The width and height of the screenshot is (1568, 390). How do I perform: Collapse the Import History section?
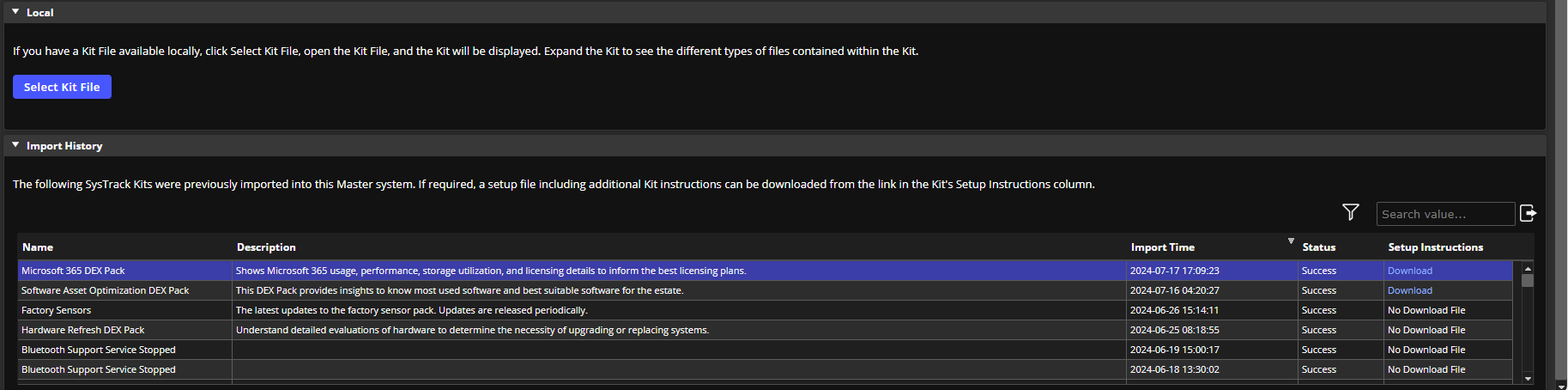[15, 145]
